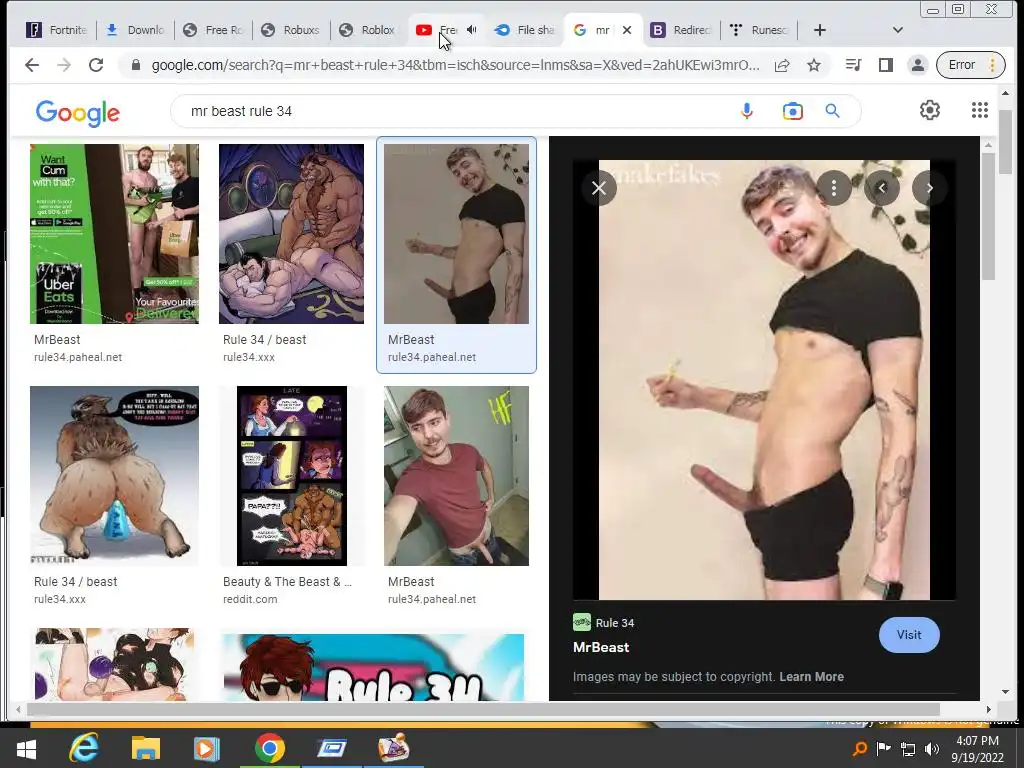The height and width of the screenshot is (768, 1024).
Task: Submit the search with the magnifier icon
Action: click(832, 111)
